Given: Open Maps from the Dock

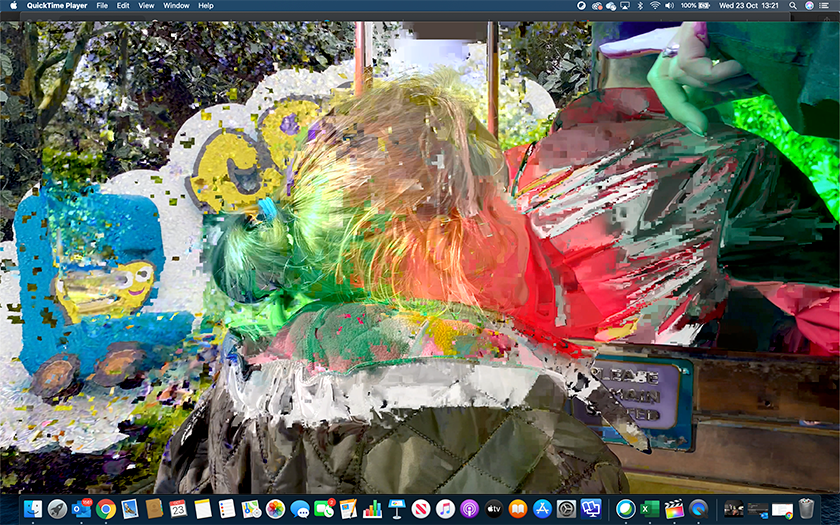Looking at the screenshot, I should tap(251, 508).
